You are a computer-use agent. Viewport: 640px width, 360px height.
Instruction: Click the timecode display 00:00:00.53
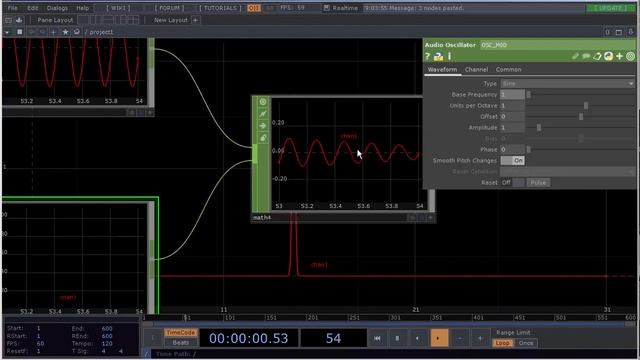tap(249, 338)
